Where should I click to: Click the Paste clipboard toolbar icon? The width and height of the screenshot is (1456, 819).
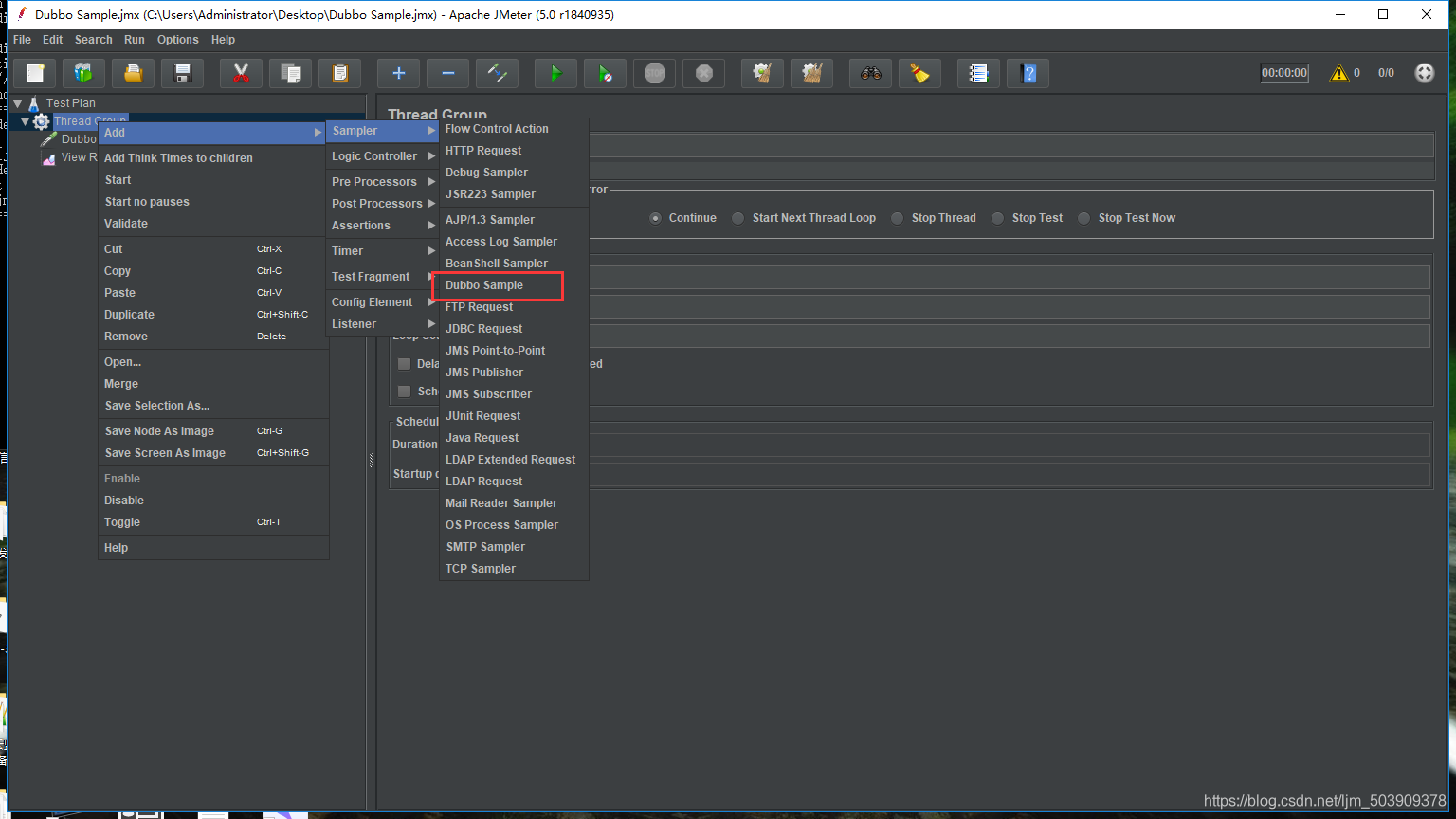click(x=340, y=73)
